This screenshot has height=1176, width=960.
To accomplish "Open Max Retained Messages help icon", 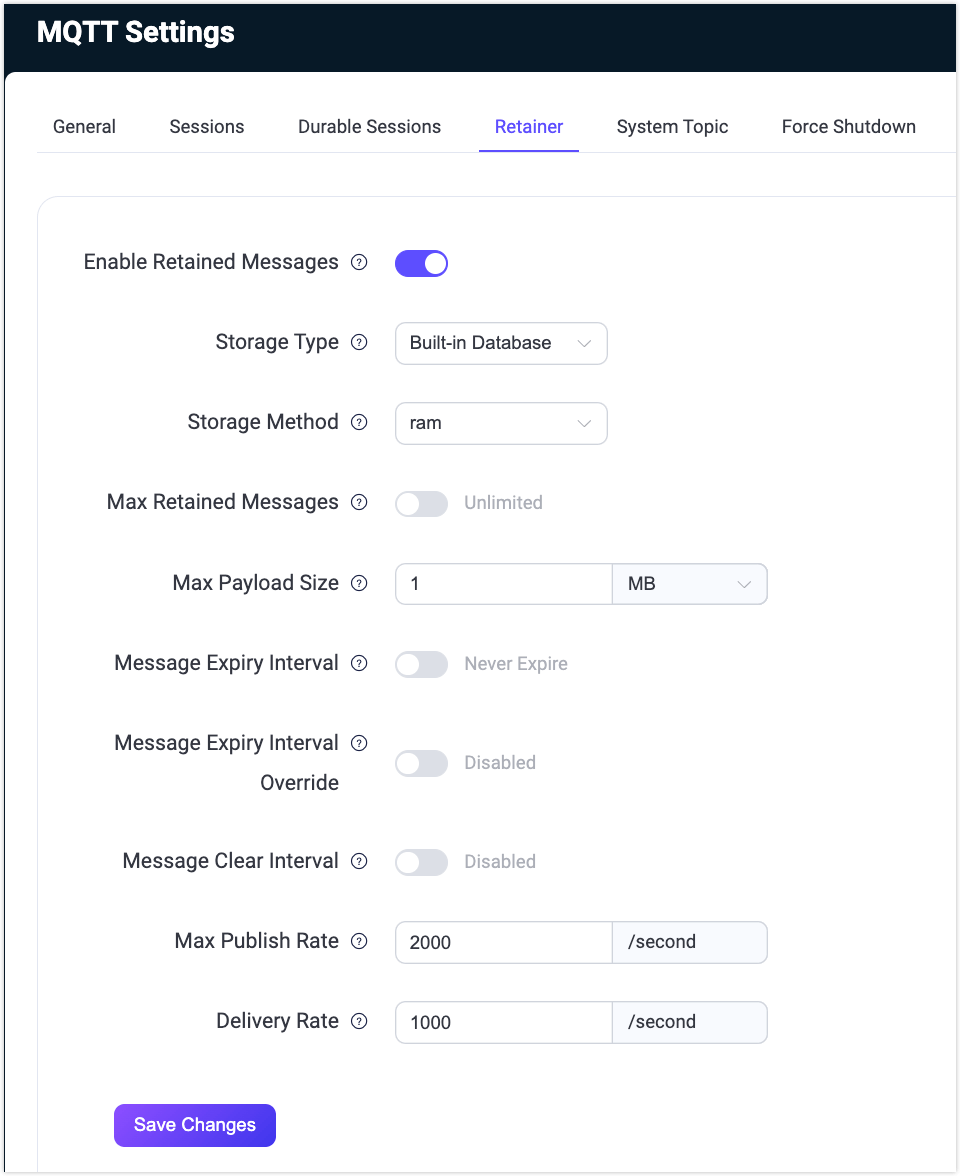I will pos(359,503).
